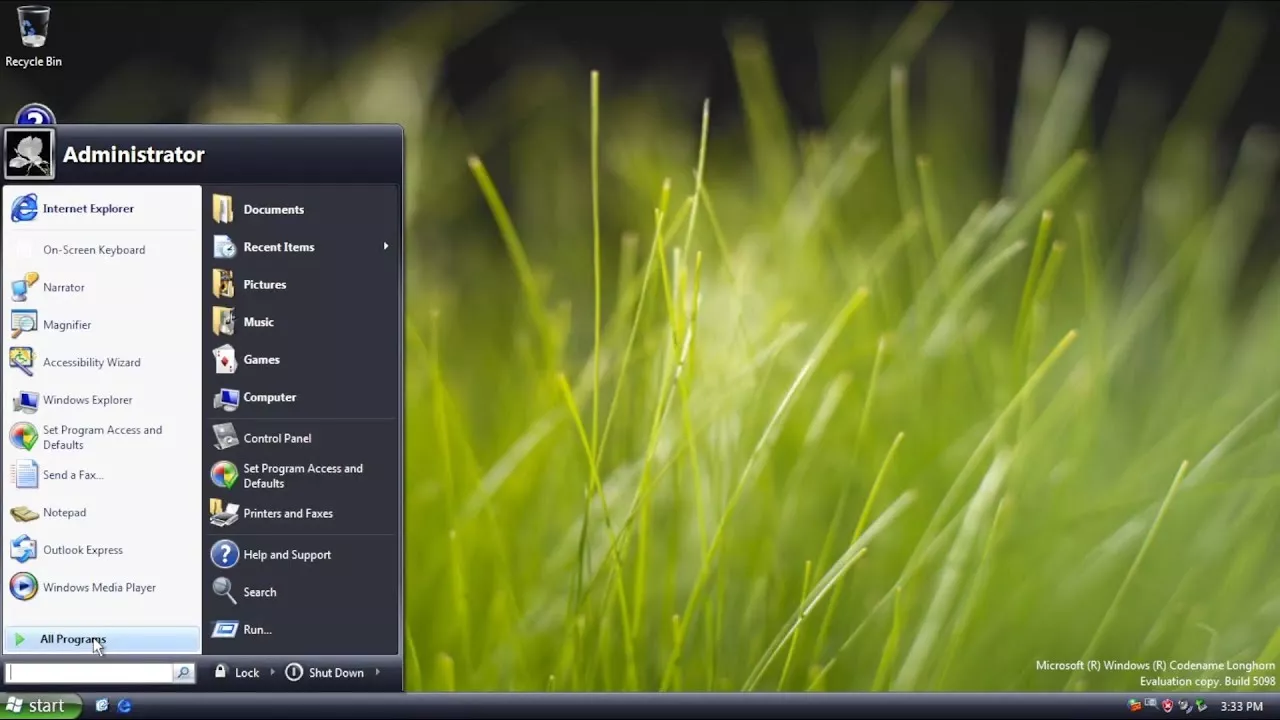Open the Games folder

coord(261,360)
